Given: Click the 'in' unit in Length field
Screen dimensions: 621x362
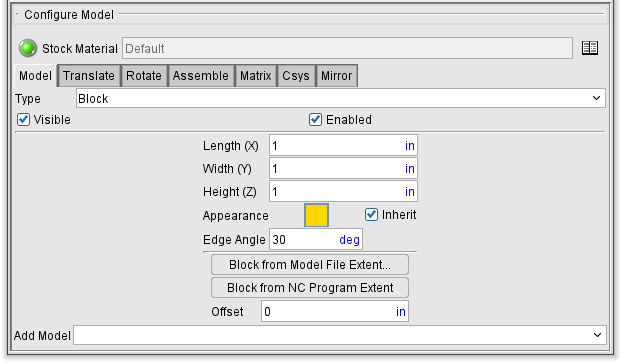Looking at the screenshot, I should (410, 146).
